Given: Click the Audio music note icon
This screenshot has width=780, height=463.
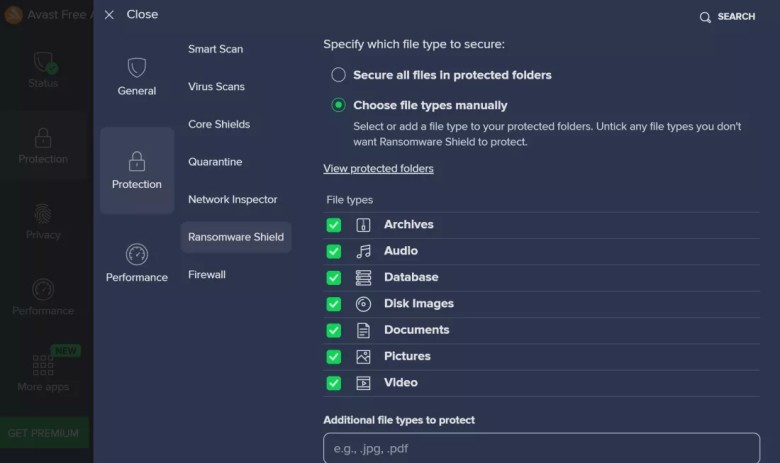Looking at the screenshot, I should pyautogui.click(x=363, y=251).
